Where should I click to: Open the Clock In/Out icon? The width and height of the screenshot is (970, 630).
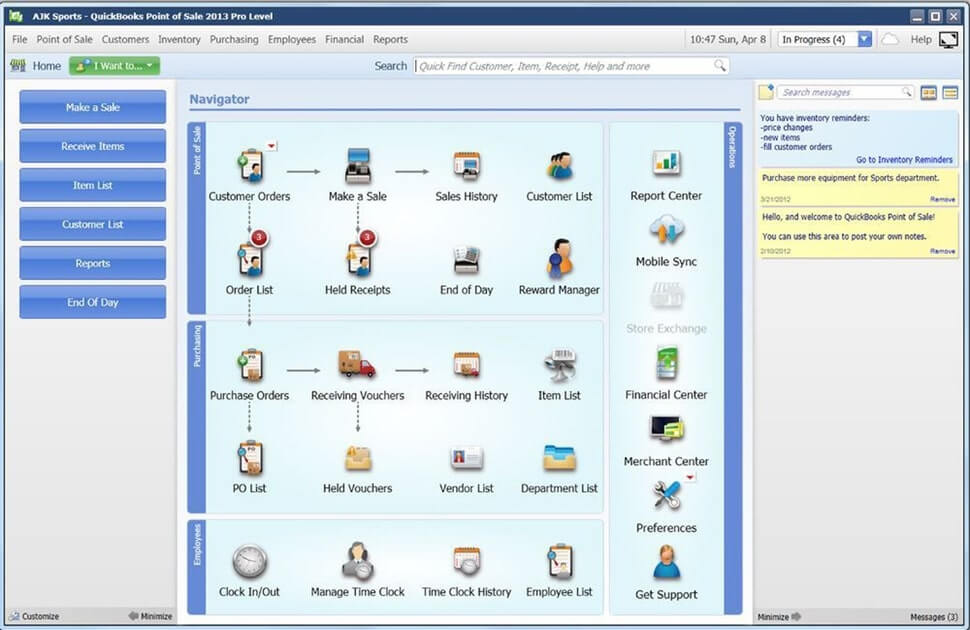(250, 562)
